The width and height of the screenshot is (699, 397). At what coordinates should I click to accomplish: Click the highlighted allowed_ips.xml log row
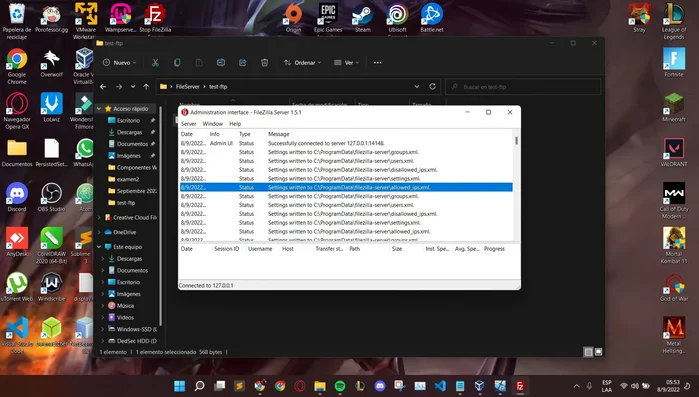[x=346, y=188]
